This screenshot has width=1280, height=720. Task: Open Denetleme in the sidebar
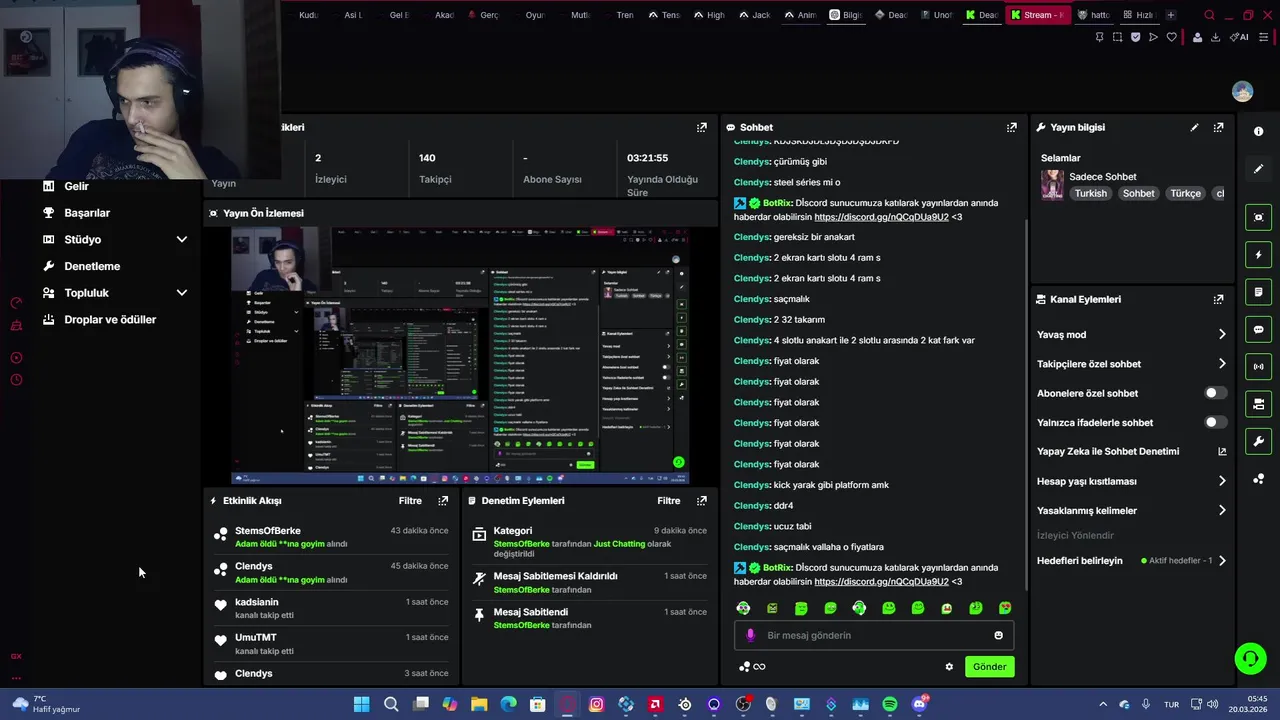coord(92,266)
